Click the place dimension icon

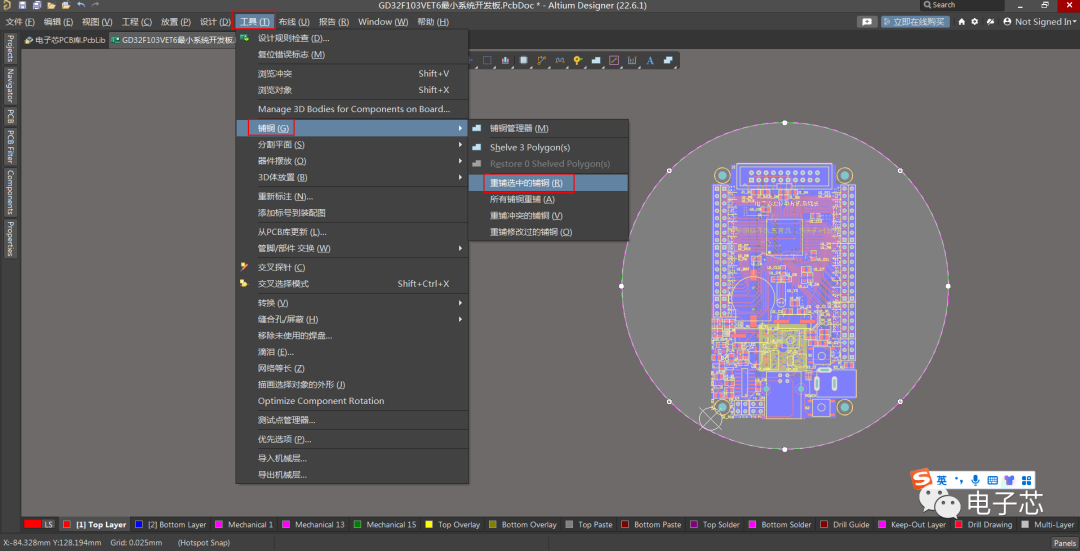632,61
